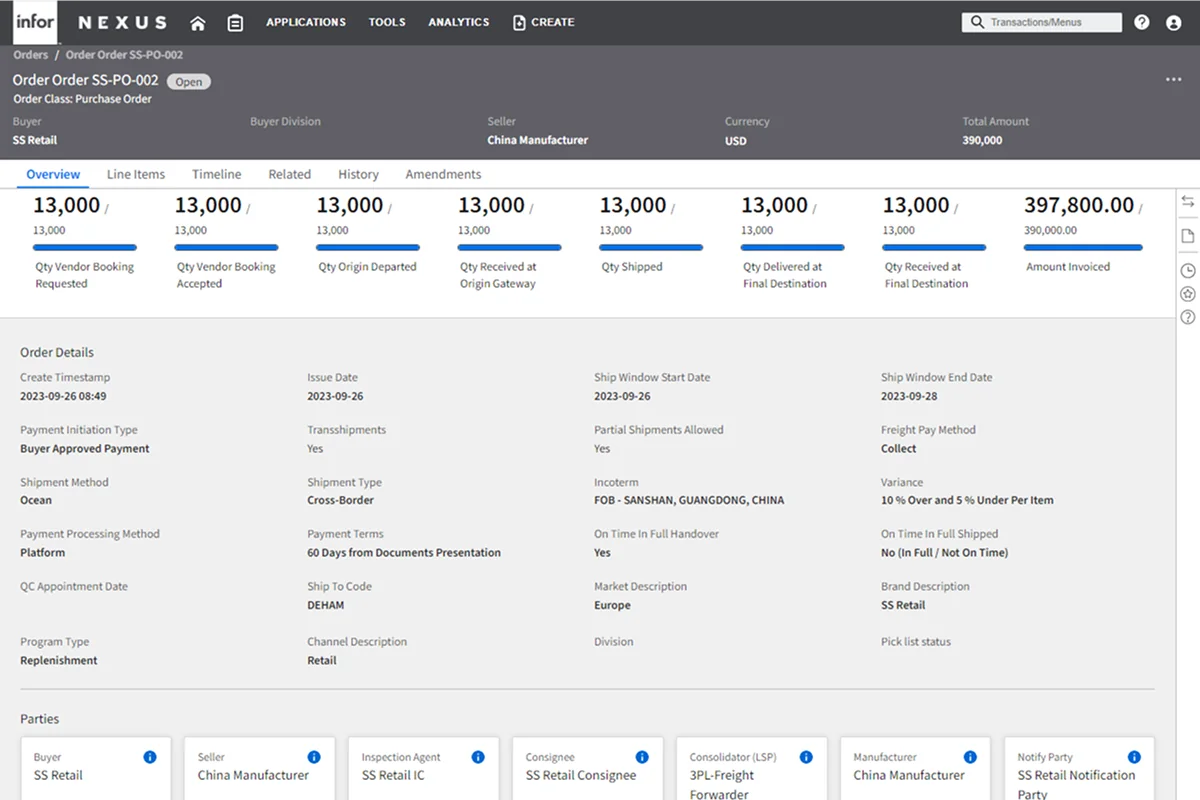The image size is (1200, 800).
Task: Click the Ship To Code DEHAM value
Action: [326, 605]
